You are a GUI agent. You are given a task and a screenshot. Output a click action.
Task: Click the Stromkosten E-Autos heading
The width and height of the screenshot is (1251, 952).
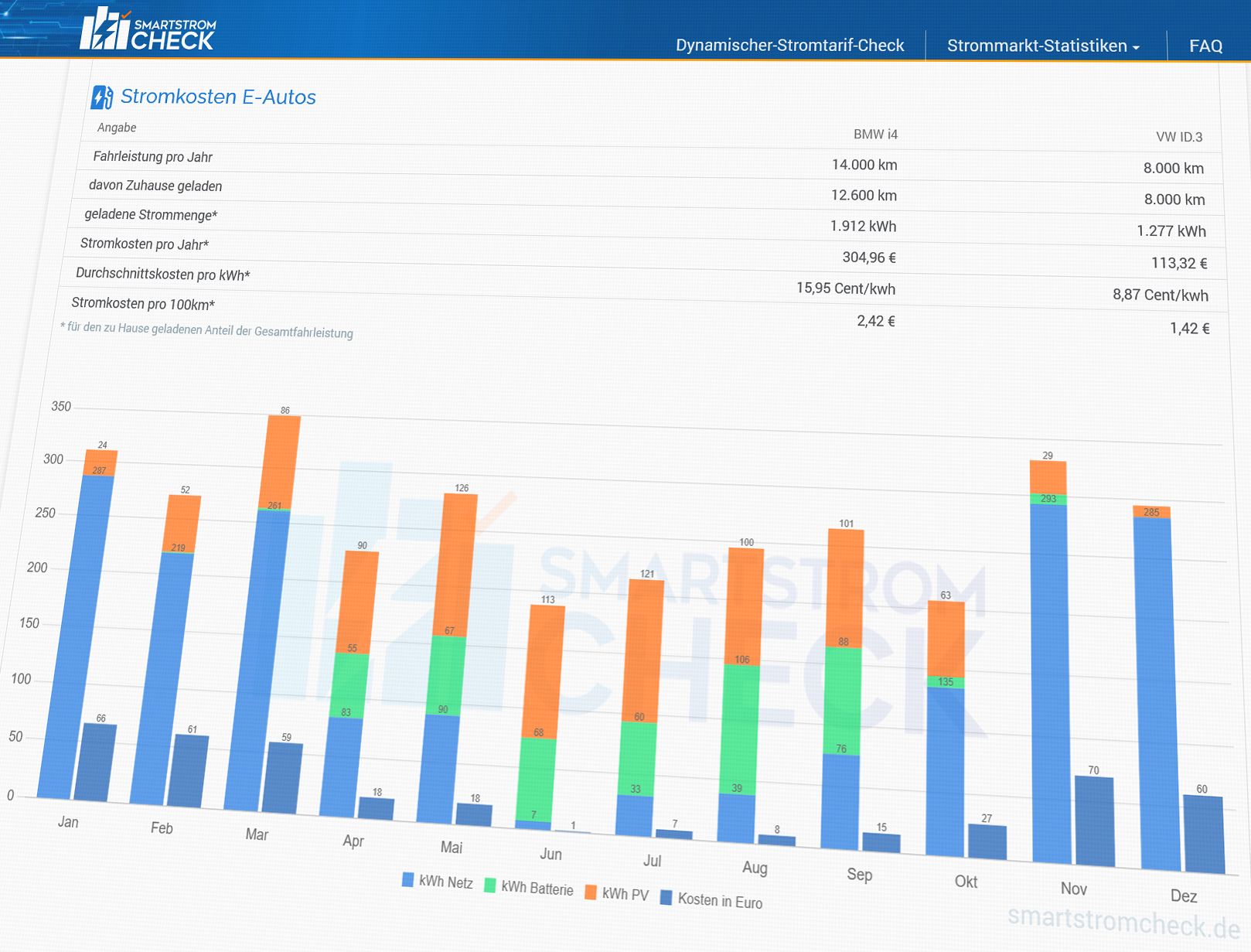click(x=218, y=97)
